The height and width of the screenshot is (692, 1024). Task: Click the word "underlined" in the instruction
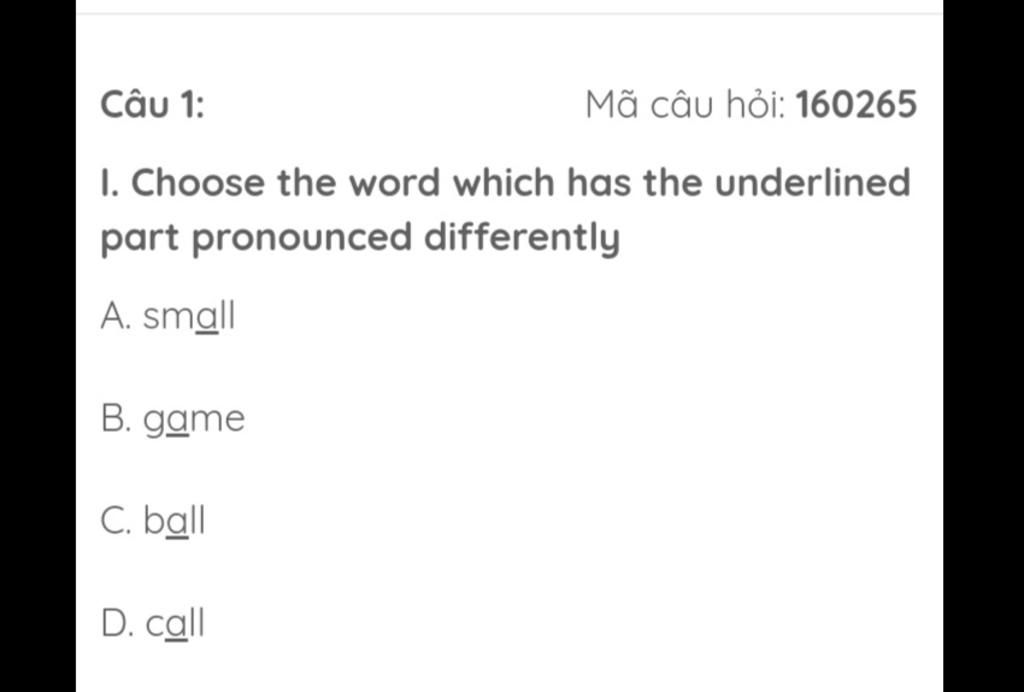[x=812, y=182]
